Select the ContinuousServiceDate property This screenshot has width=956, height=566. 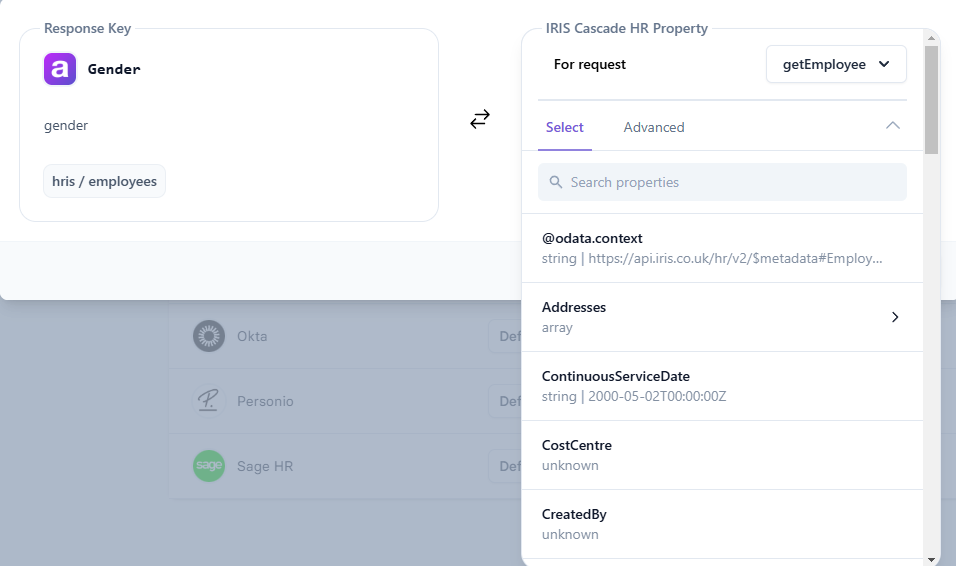[x=722, y=386]
